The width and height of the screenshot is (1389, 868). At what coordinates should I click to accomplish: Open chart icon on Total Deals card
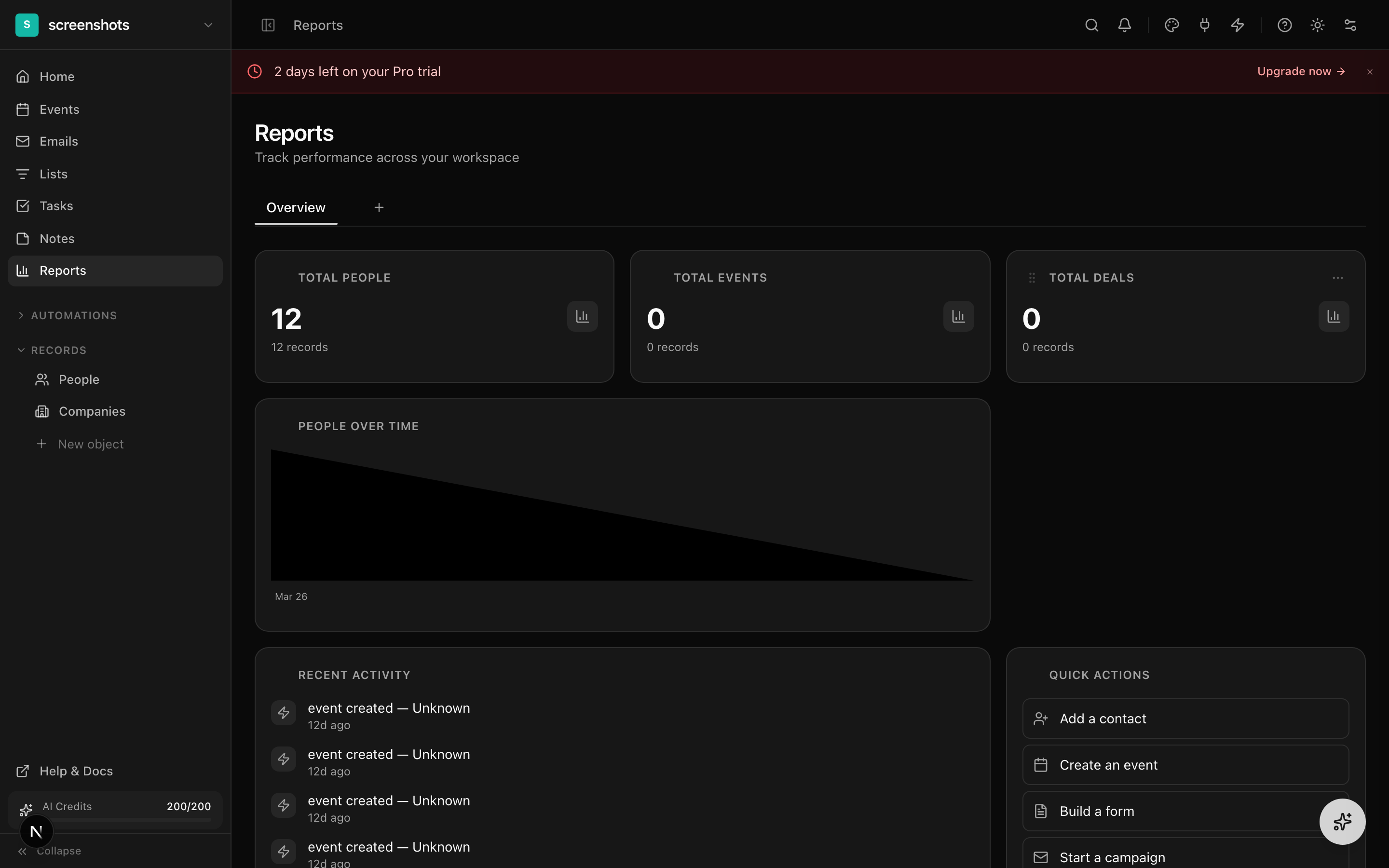click(1334, 316)
